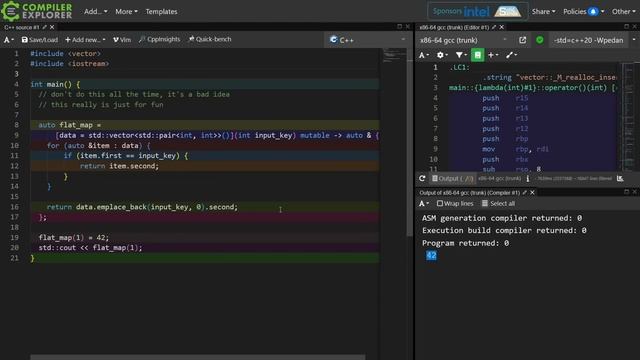The height and width of the screenshot is (360, 640).
Task: Open the More dropdown menu
Action: (x=126, y=11)
